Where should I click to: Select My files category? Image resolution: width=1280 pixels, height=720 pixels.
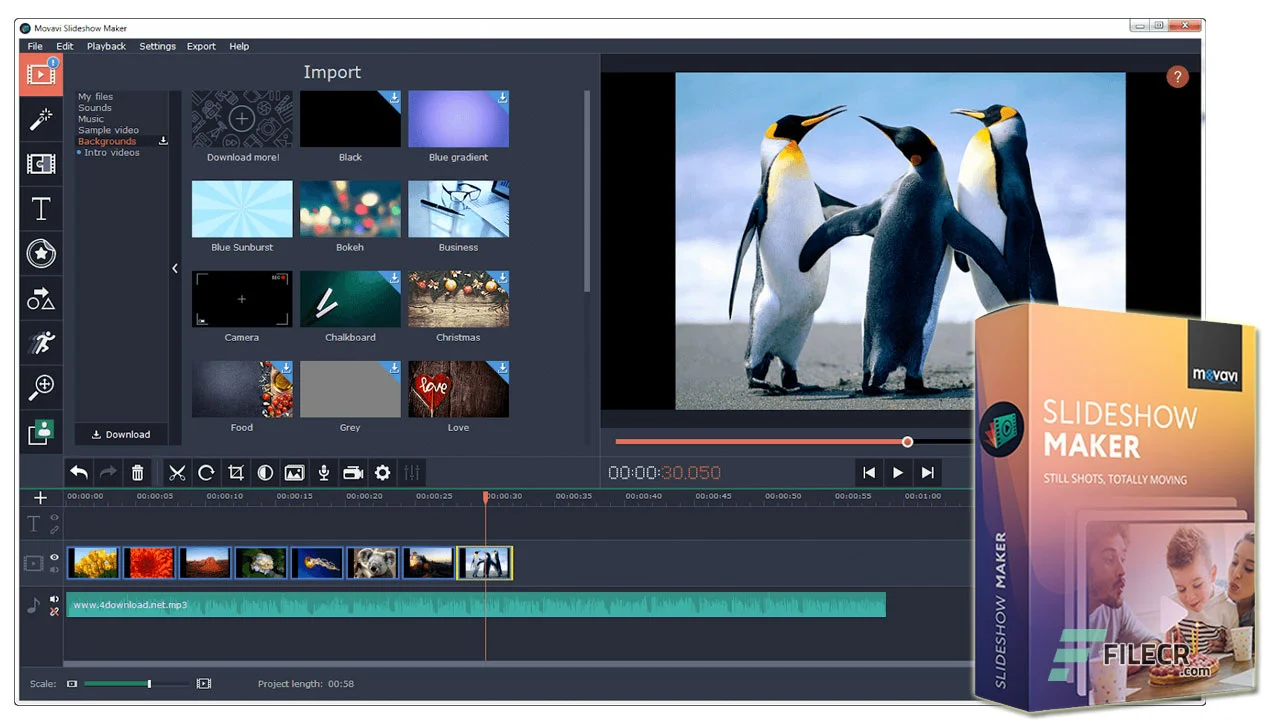tap(96, 97)
